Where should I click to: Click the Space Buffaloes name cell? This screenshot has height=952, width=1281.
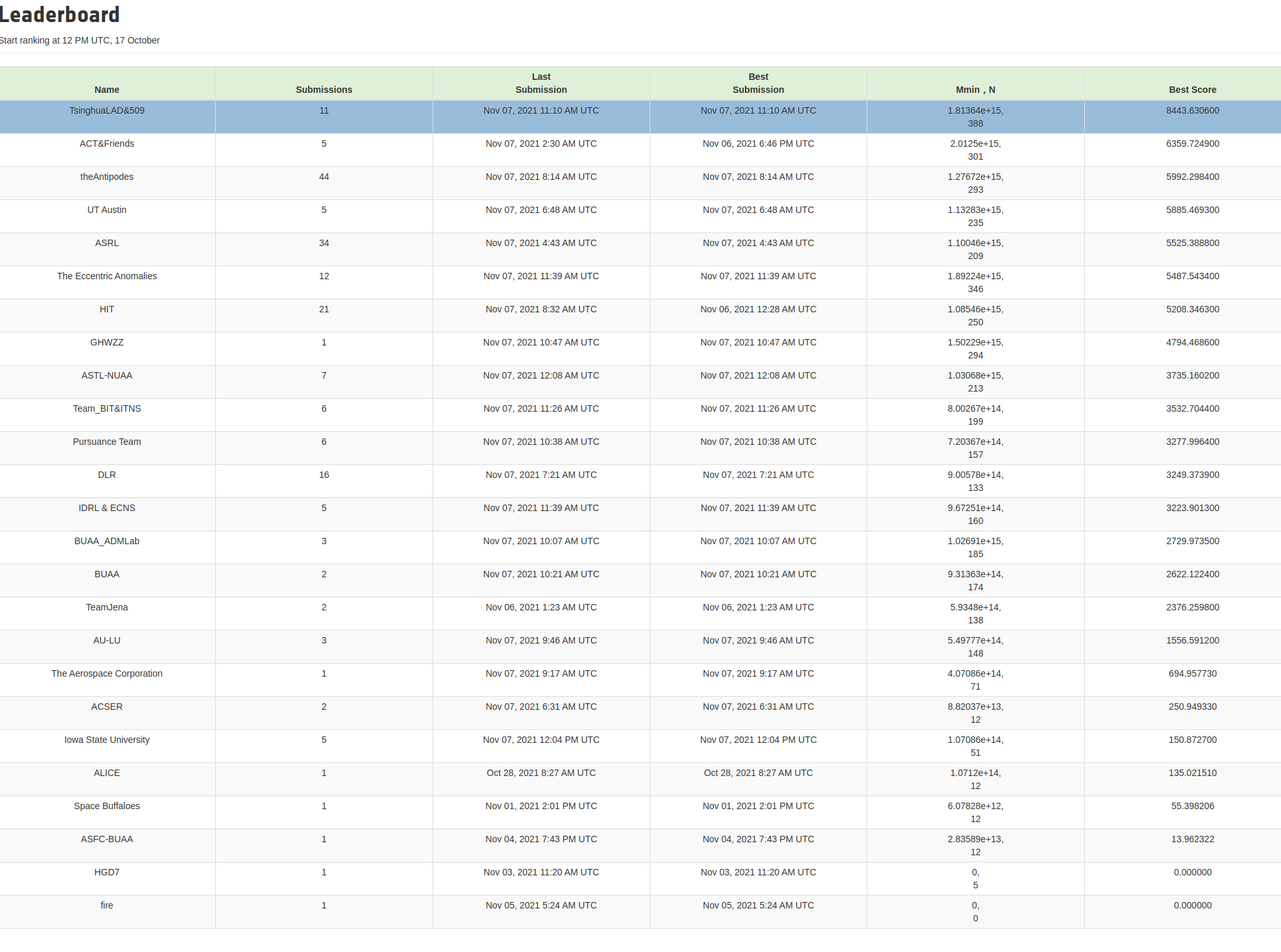(x=107, y=806)
